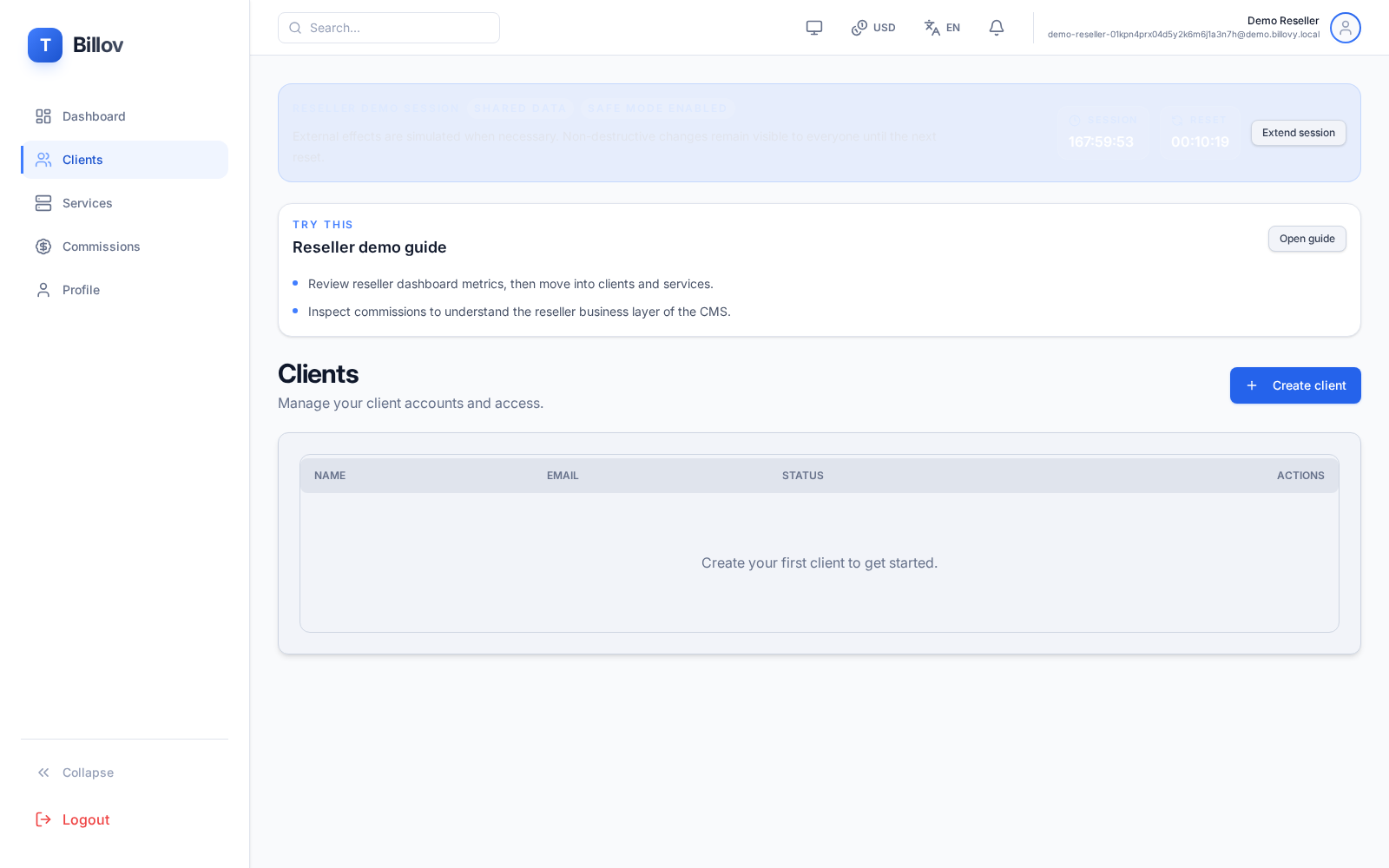Image resolution: width=1389 pixels, height=868 pixels.
Task: Click the display monitor icon in top bar
Action: coord(813,27)
